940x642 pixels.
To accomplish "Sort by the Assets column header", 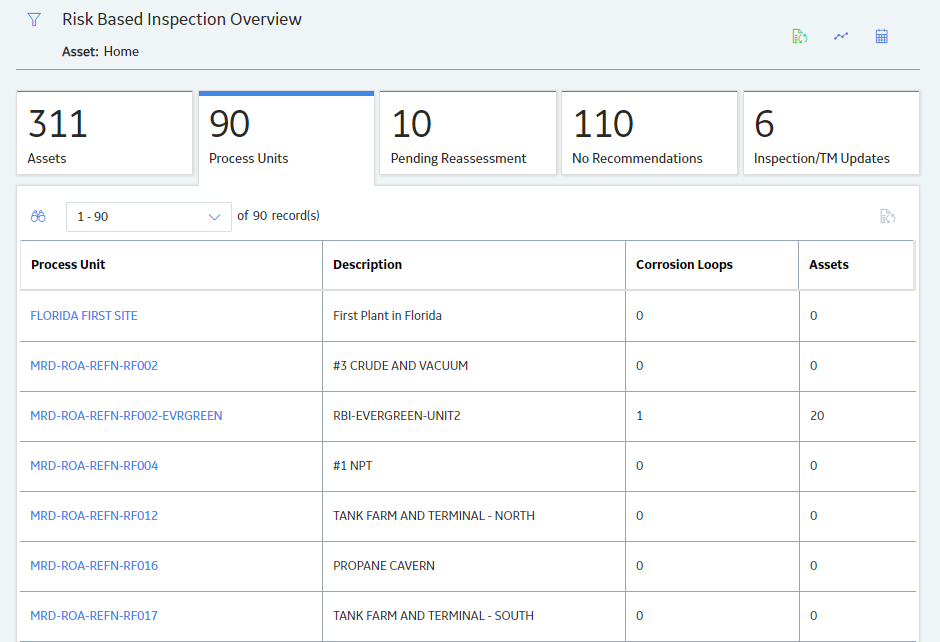I will click(856, 265).
